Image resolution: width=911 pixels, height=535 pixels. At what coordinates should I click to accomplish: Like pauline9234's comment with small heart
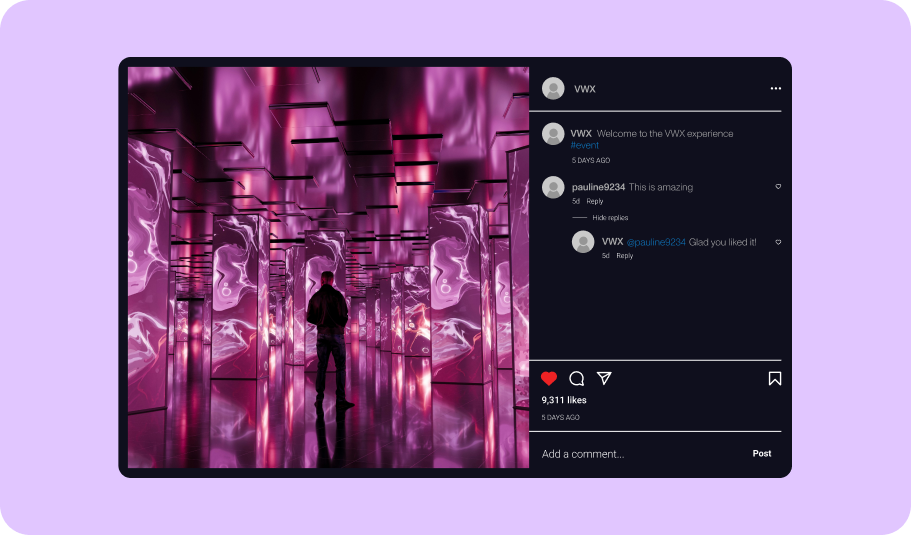tap(778, 187)
